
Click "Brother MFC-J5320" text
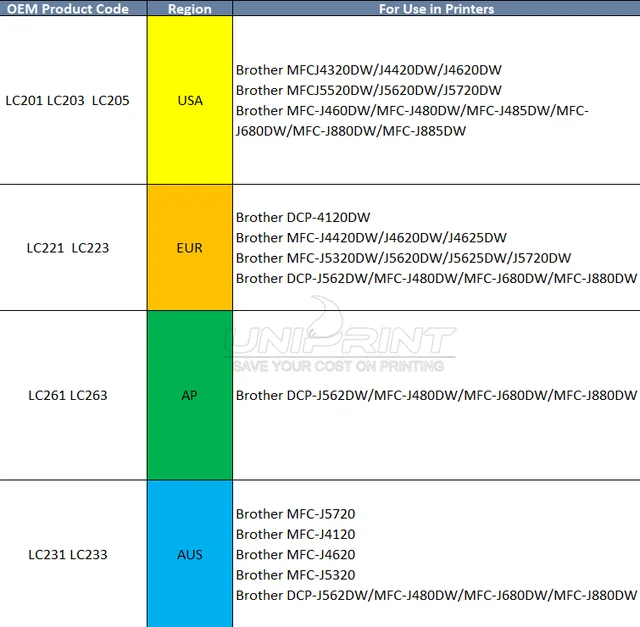point(296,575)
